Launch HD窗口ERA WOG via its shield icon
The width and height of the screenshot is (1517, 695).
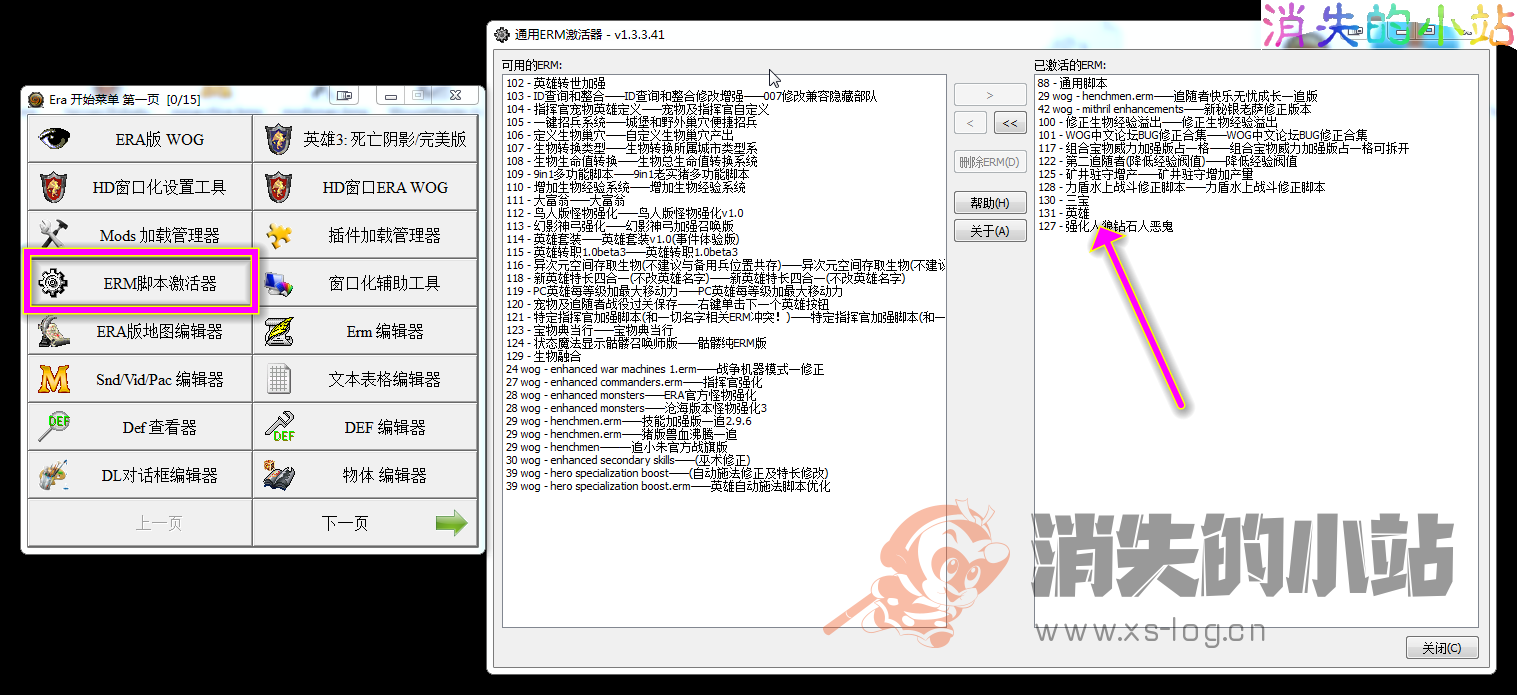[x=279, y=187]
